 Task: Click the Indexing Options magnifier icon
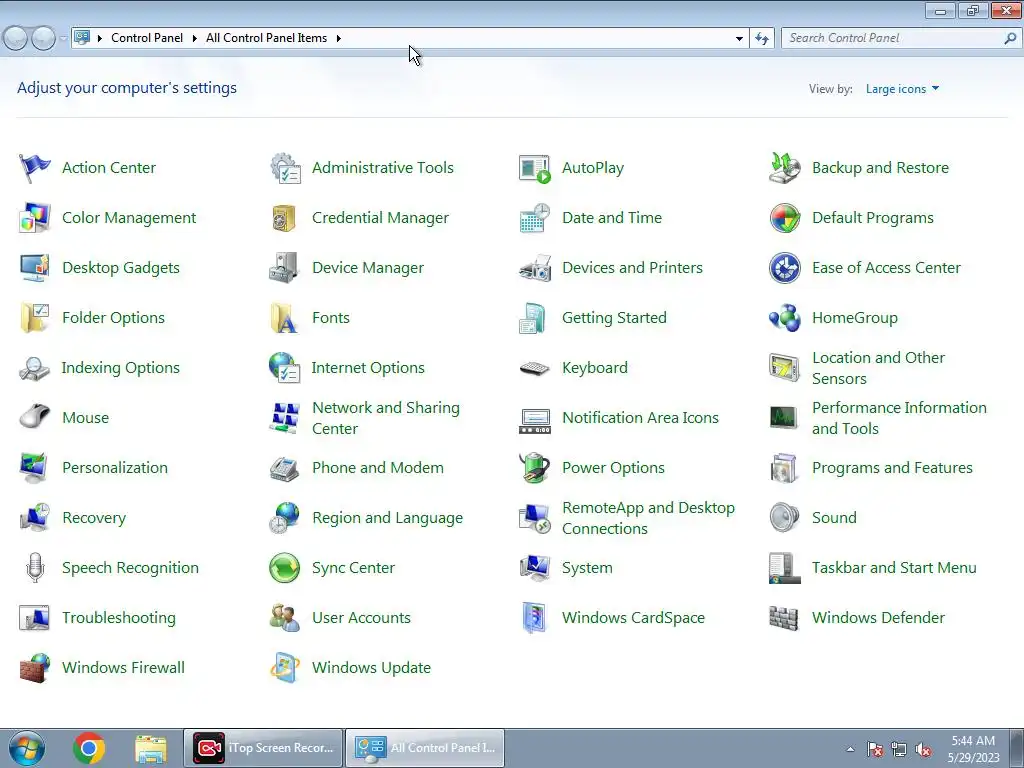tap(35, 368)
